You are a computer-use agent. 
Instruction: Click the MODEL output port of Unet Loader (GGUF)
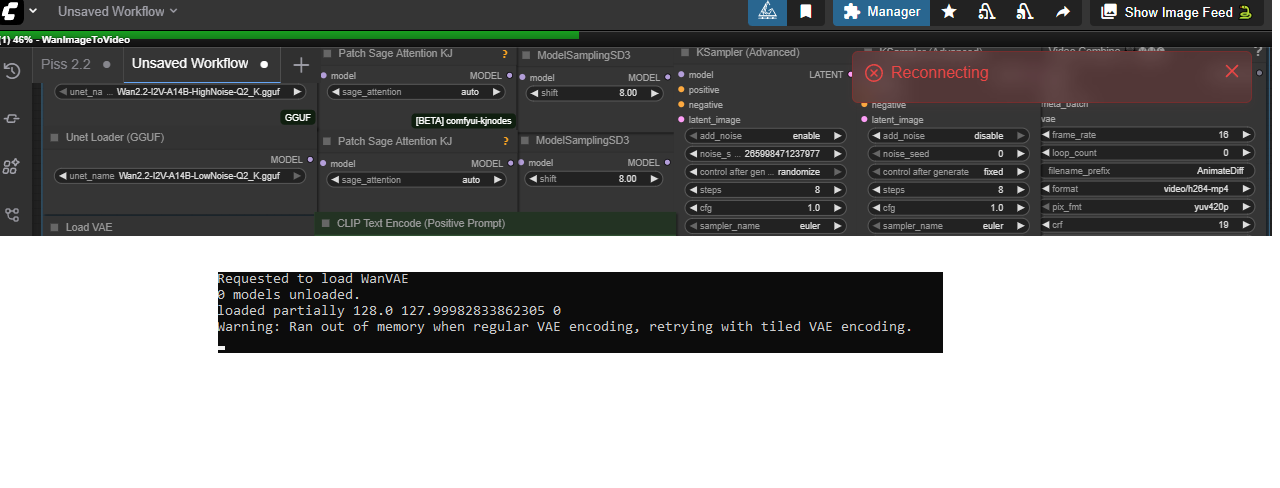309,159
